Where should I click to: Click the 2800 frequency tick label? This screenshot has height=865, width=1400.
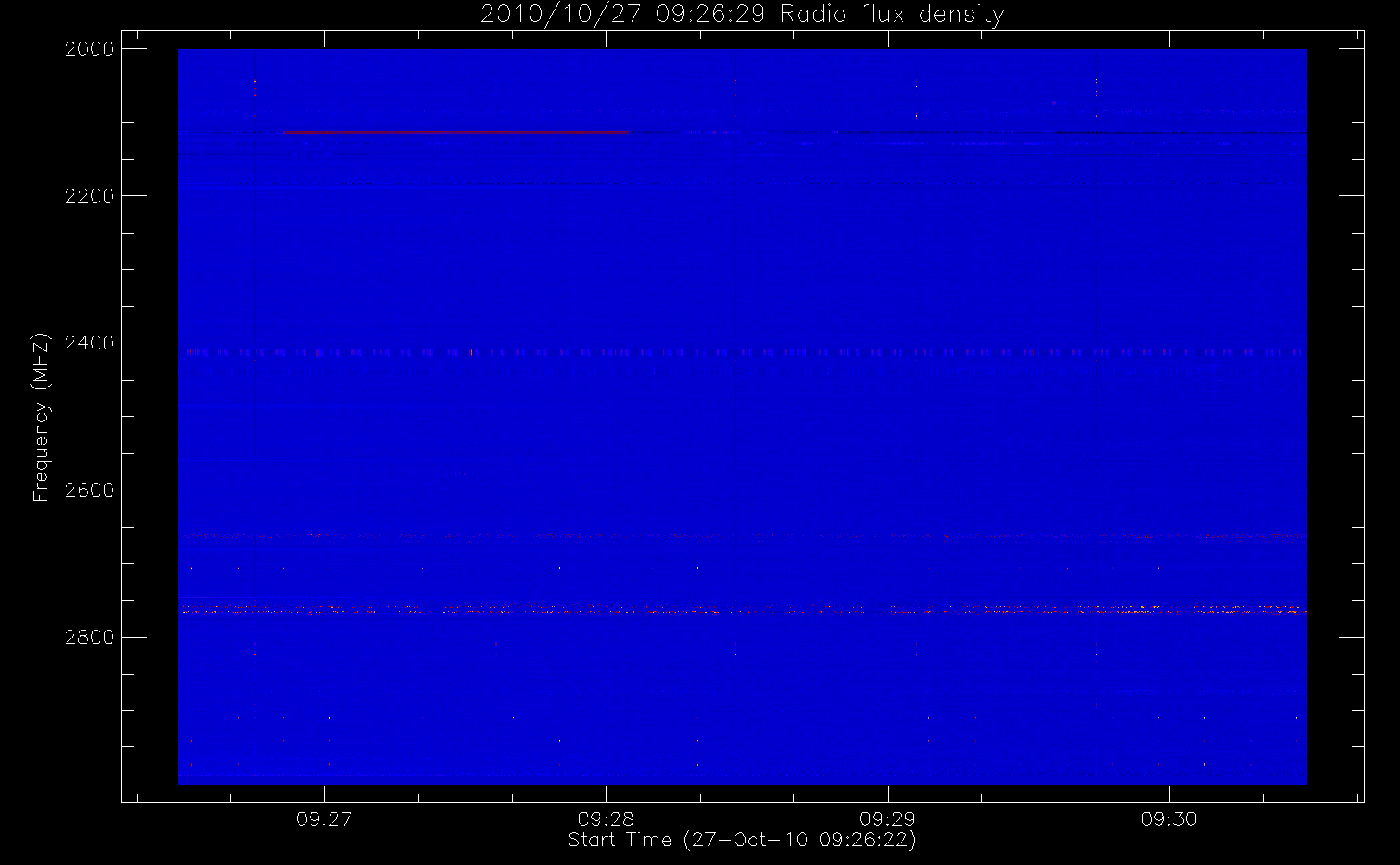pos(90,638)
